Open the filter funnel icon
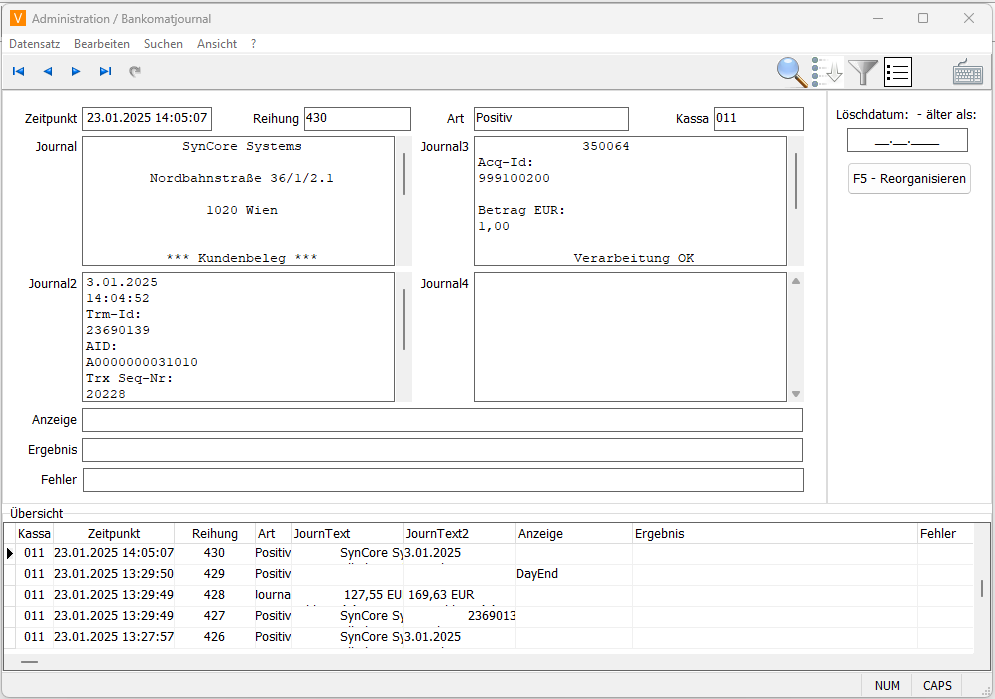This screenshot has width=995, height=699. click(x=862, y=71)
